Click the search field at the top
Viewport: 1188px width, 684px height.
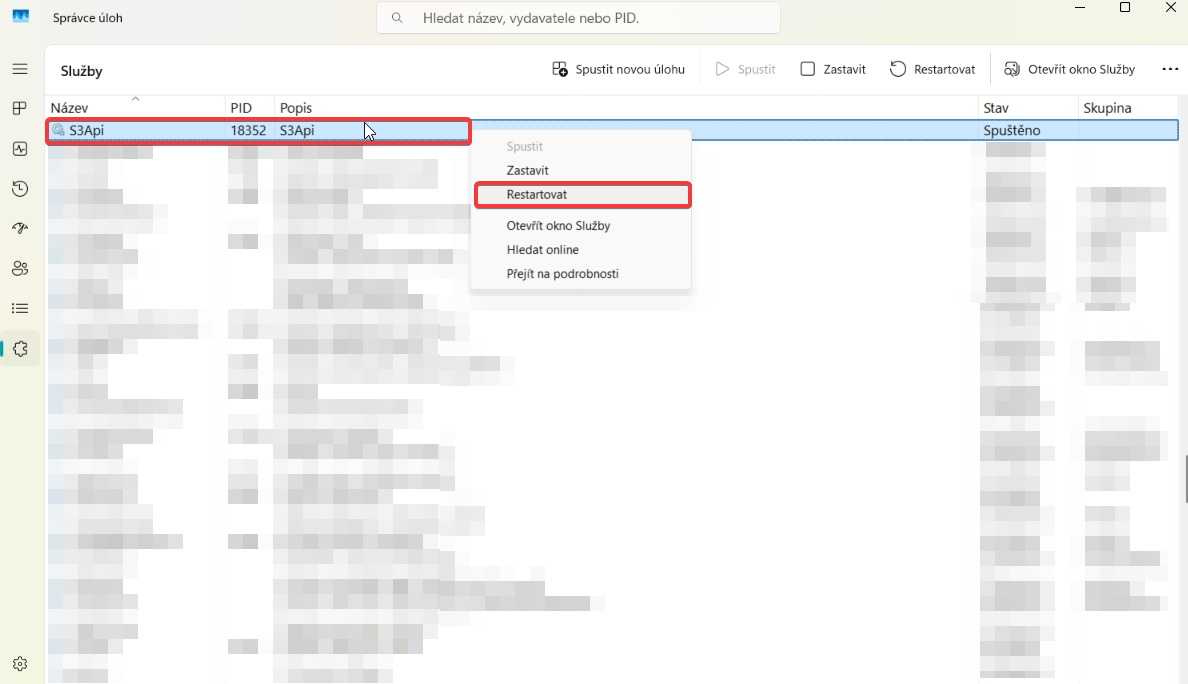[x=578, y=18]
